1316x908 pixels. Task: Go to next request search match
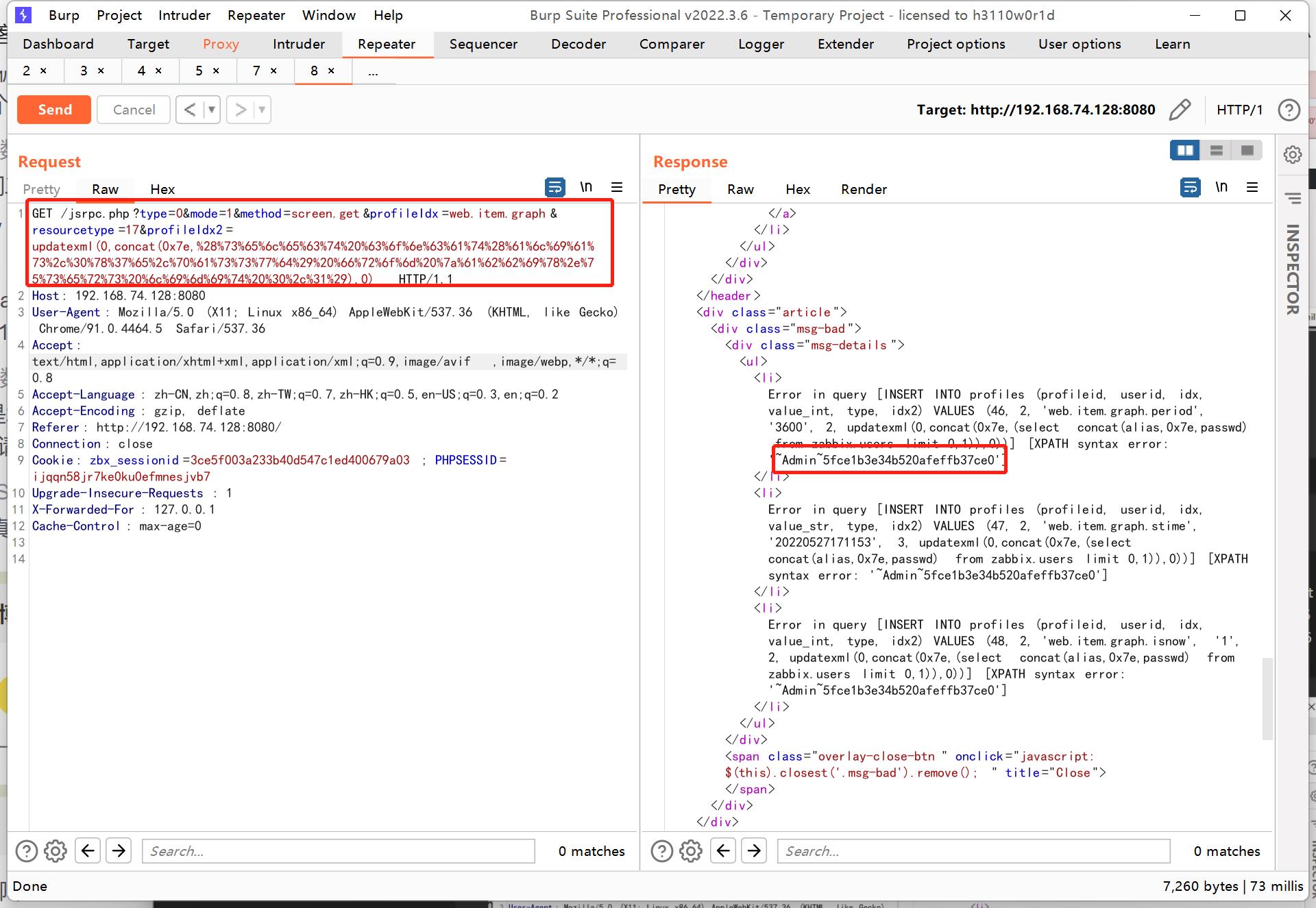tap(119, 851)
